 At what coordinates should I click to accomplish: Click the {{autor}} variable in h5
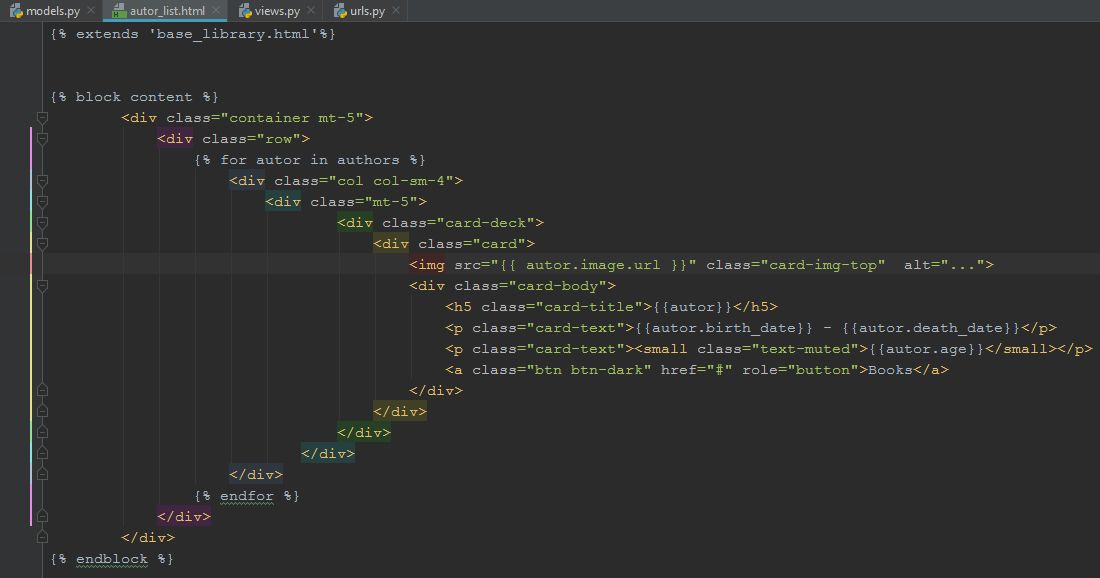coord(693,307)
